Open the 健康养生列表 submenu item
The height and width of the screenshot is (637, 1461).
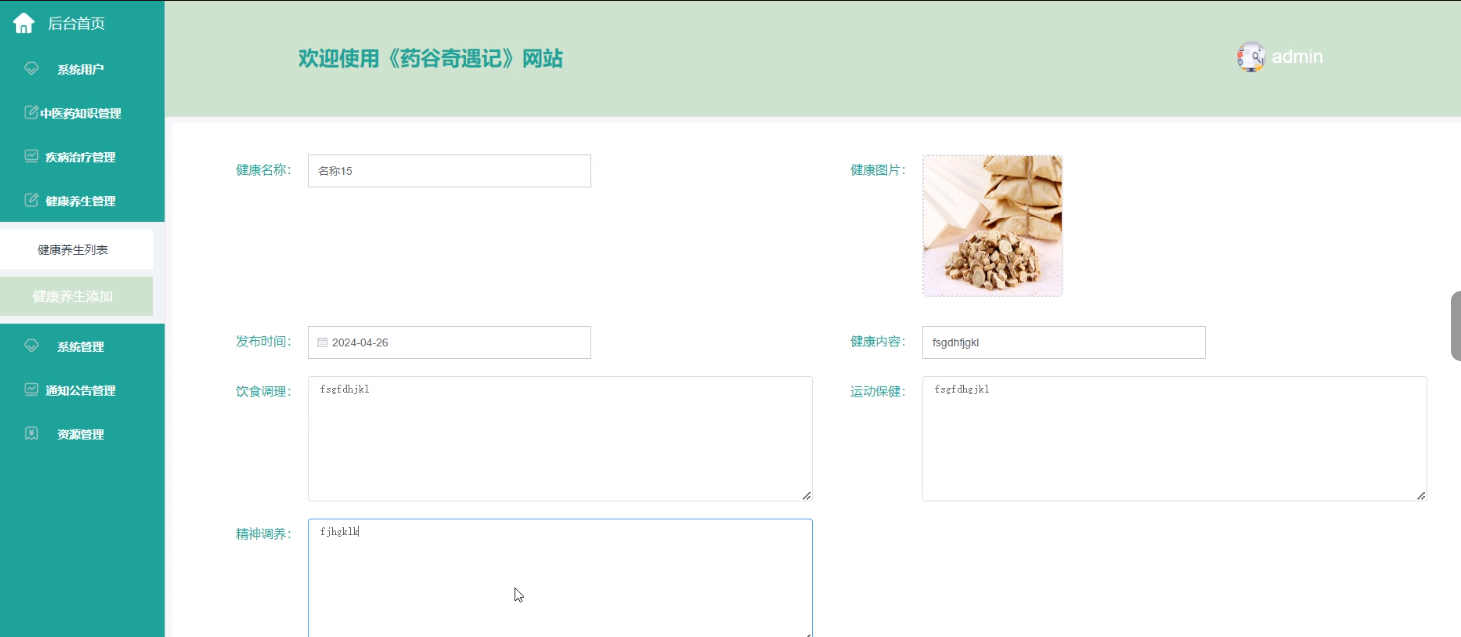(x=76, y=249)
